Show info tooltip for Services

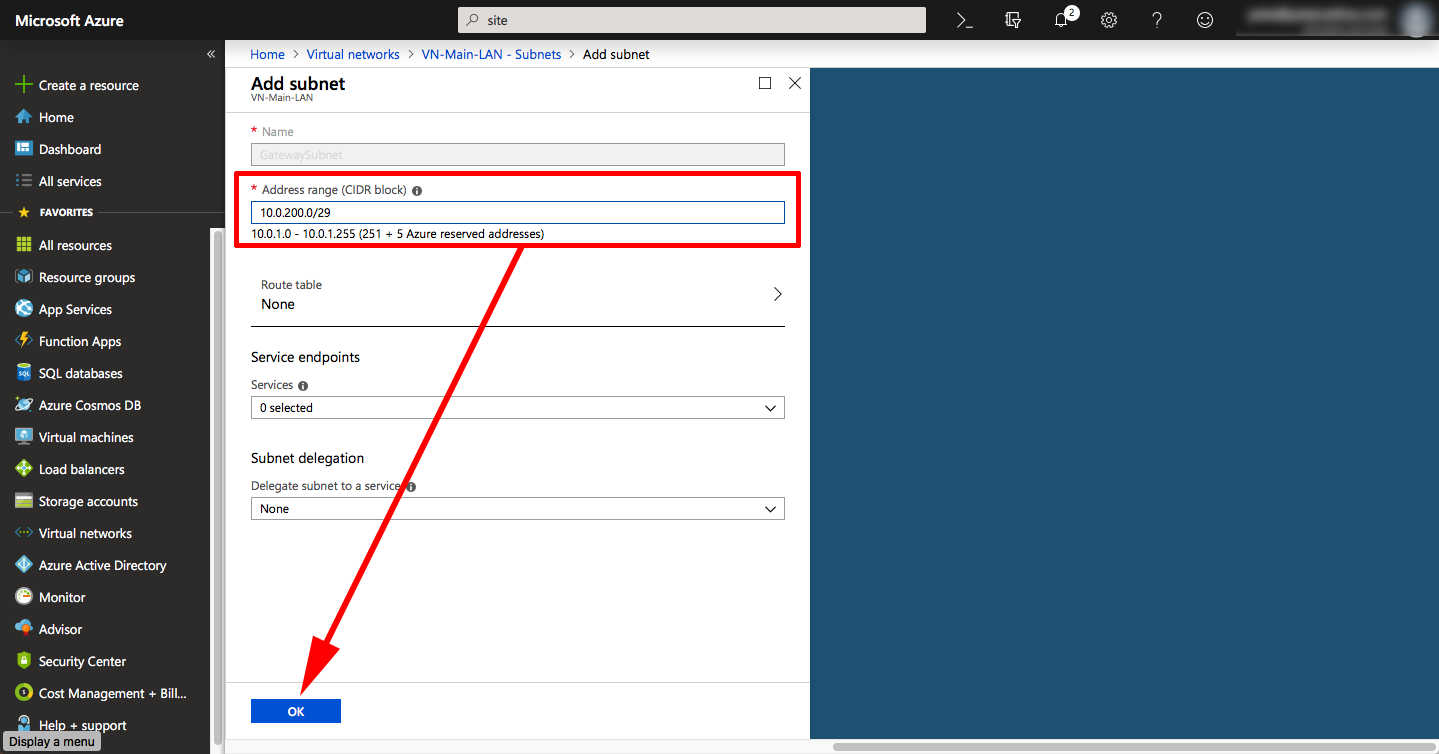(303, 385)
